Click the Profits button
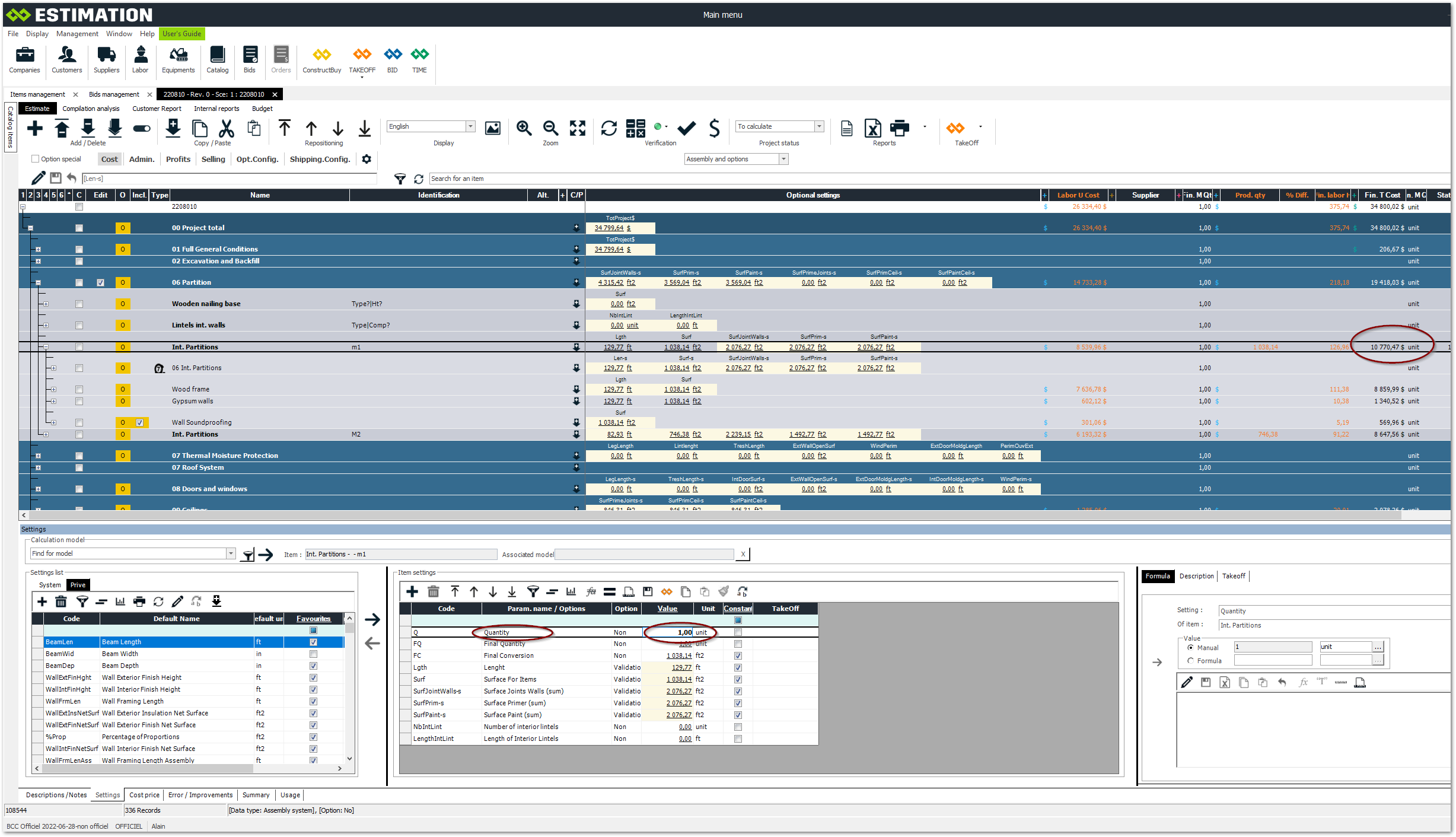Screen dimensions: 1456x837 (178, 159)
